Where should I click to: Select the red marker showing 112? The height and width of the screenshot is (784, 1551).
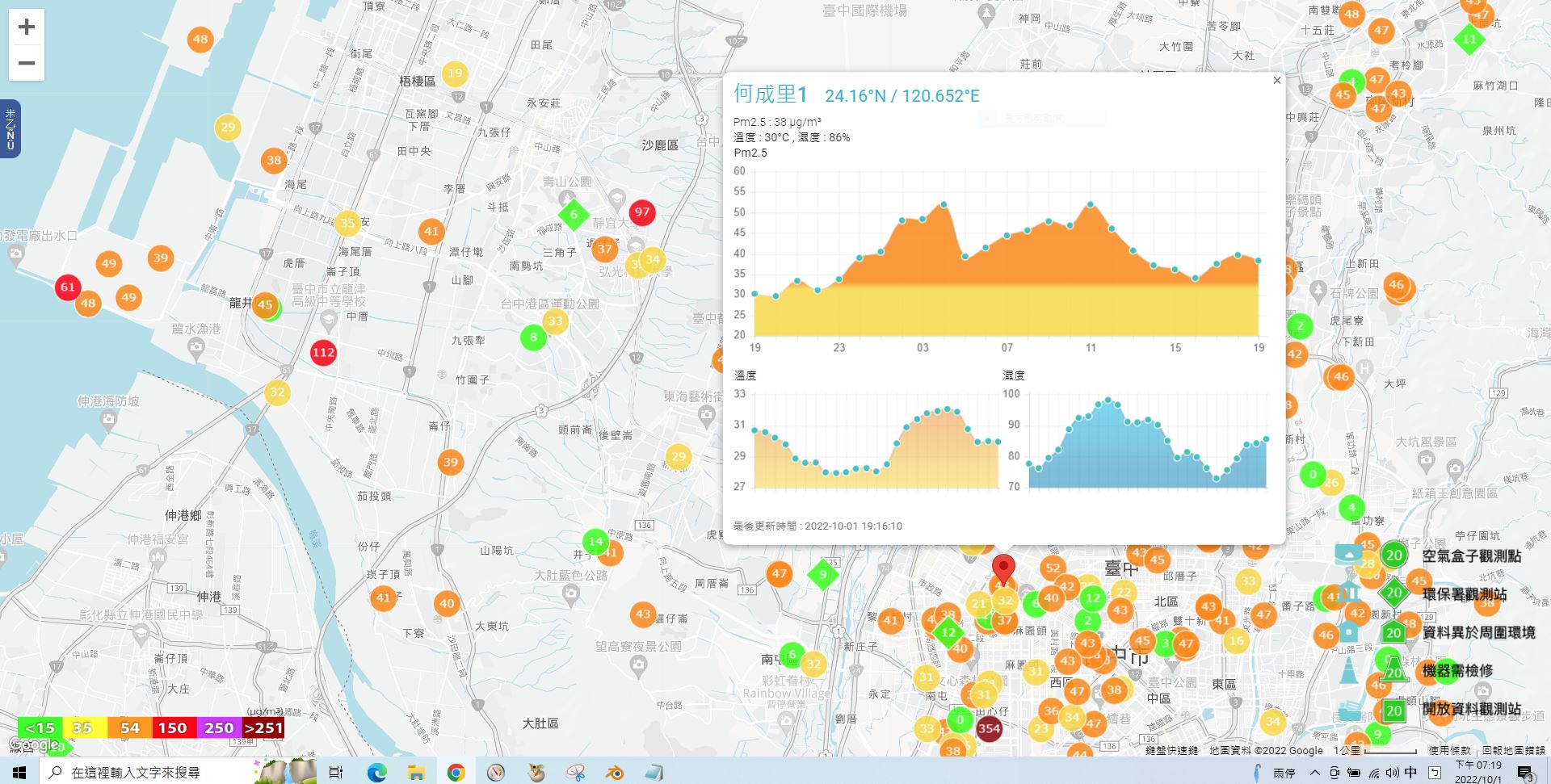323,352
